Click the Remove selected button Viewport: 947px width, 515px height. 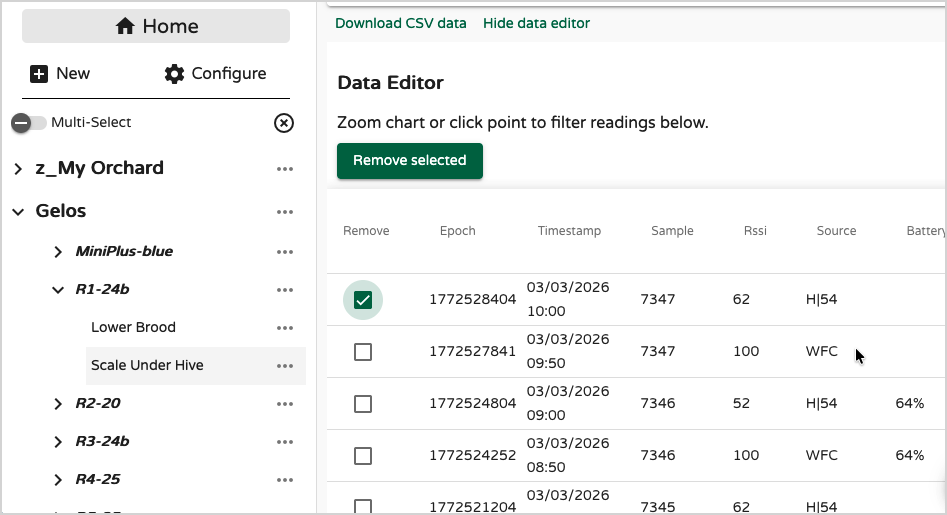410,161
